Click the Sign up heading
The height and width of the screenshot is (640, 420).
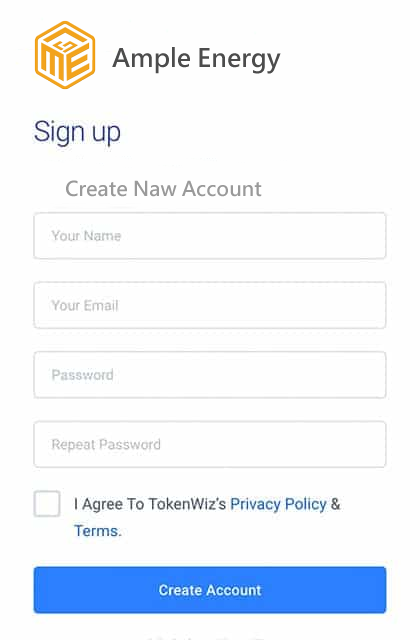(77, 132)
